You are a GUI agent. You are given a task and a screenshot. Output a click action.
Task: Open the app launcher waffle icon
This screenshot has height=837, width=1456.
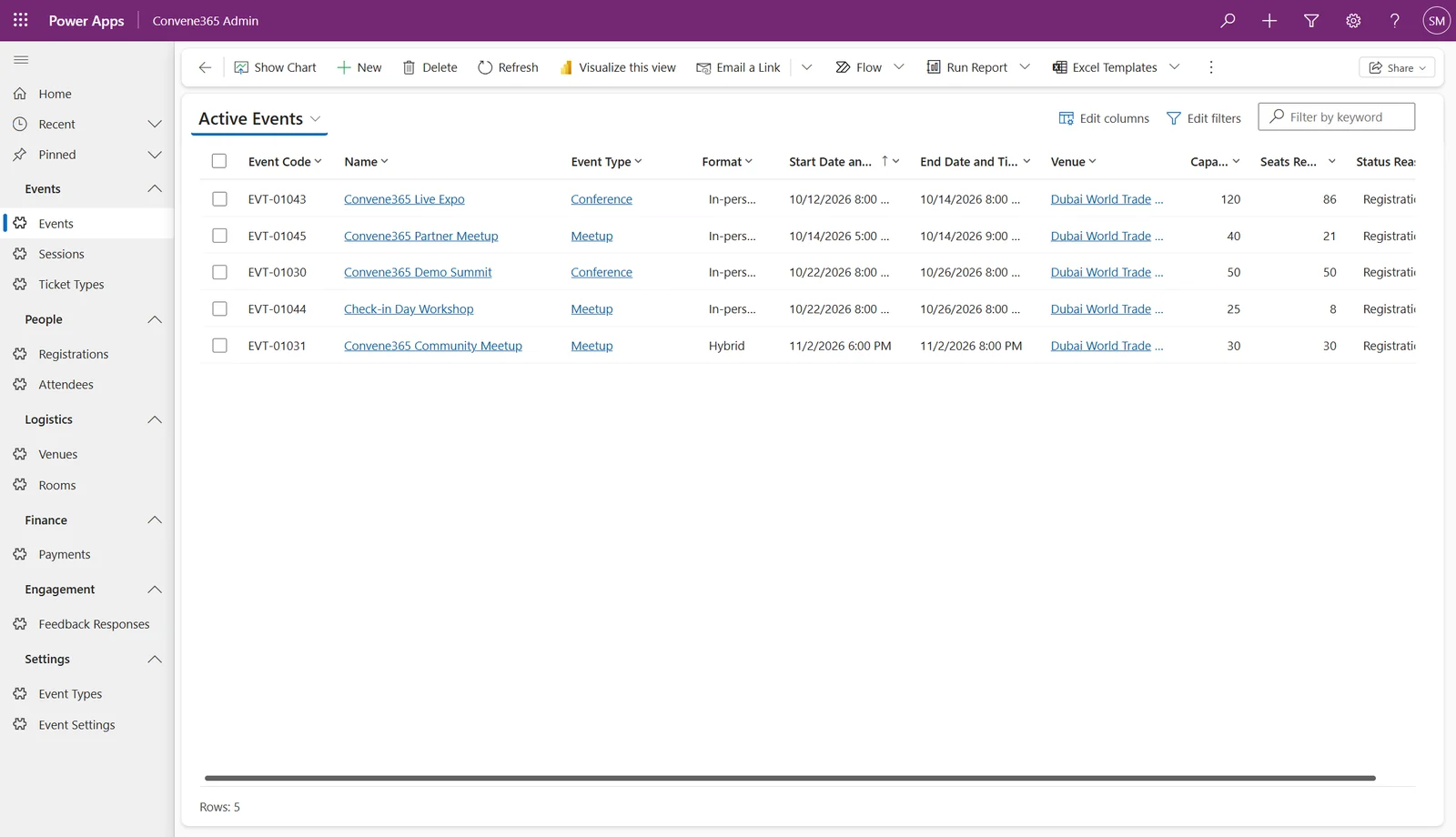tap(20, 20)
